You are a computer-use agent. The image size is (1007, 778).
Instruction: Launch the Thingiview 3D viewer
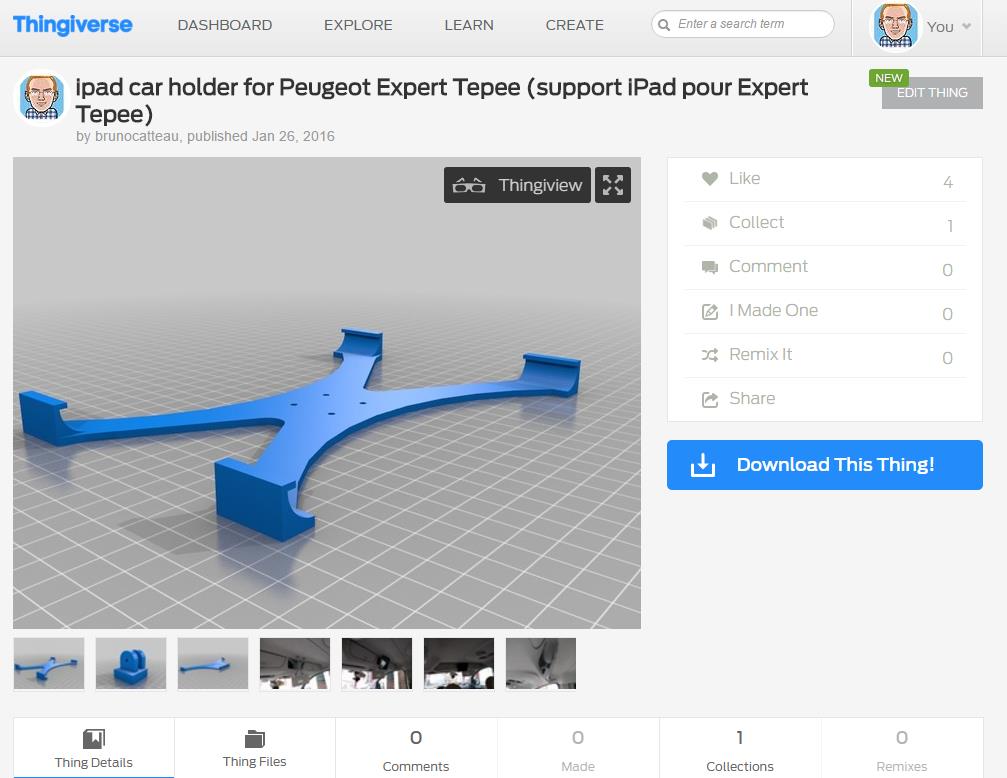(x=517, y=185)
